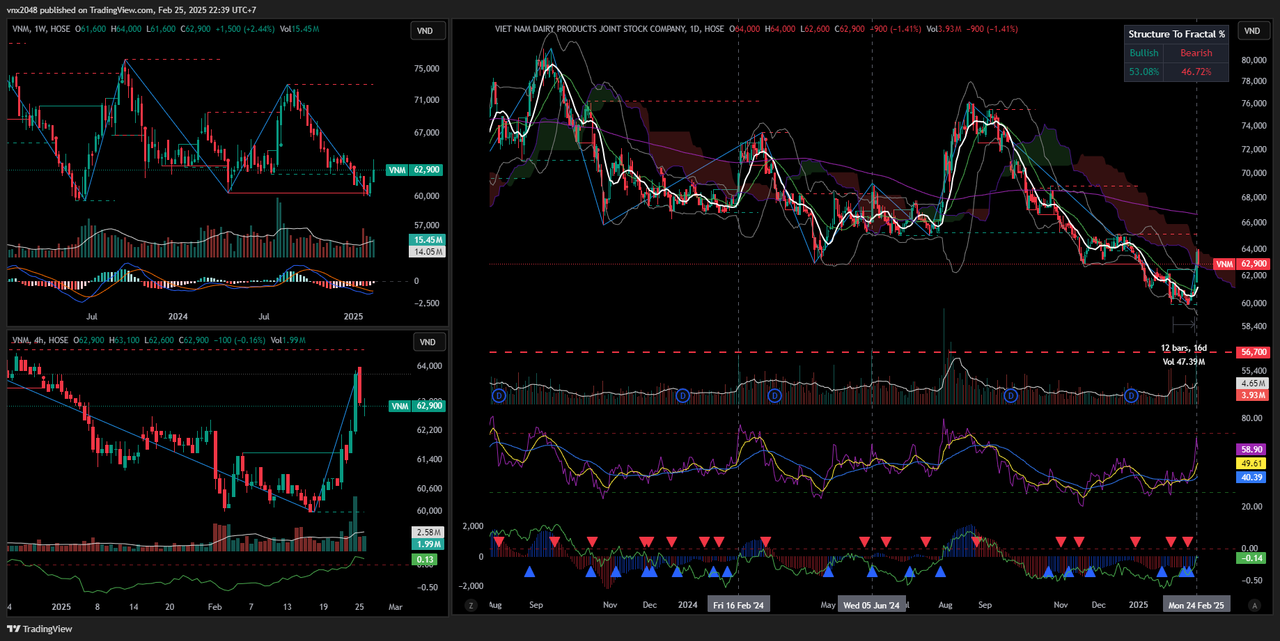Click the red 56,700 price level label
1280x641 pixels.
(x=1252, y=352)
